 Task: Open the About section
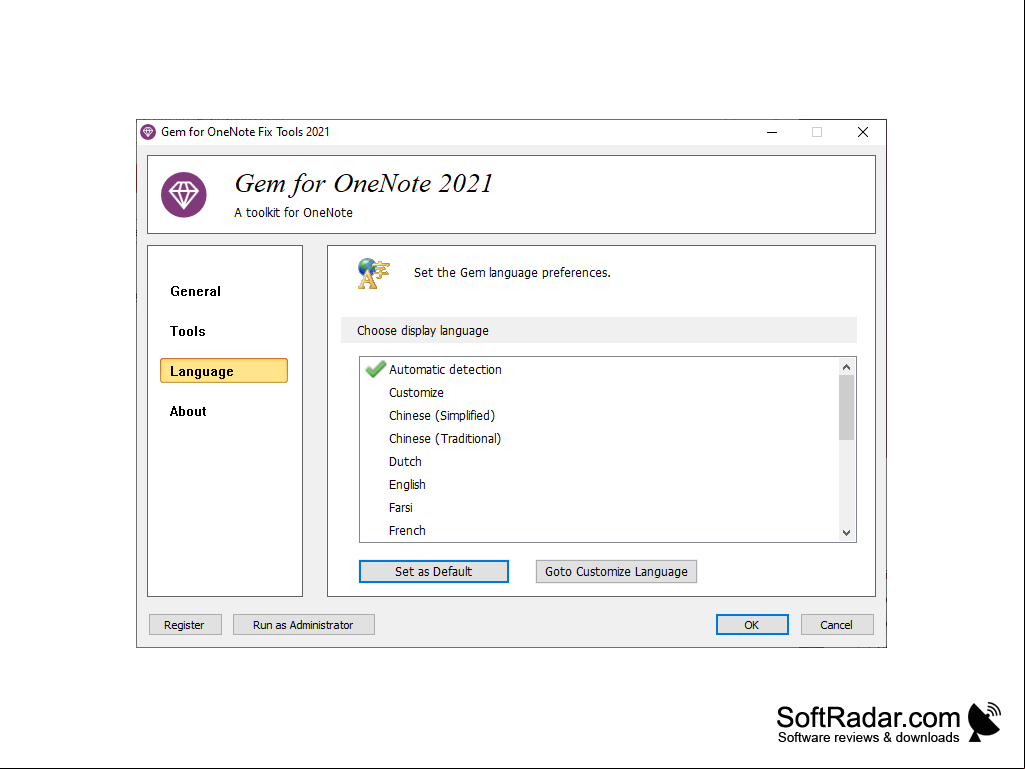[x=188, y=411]
